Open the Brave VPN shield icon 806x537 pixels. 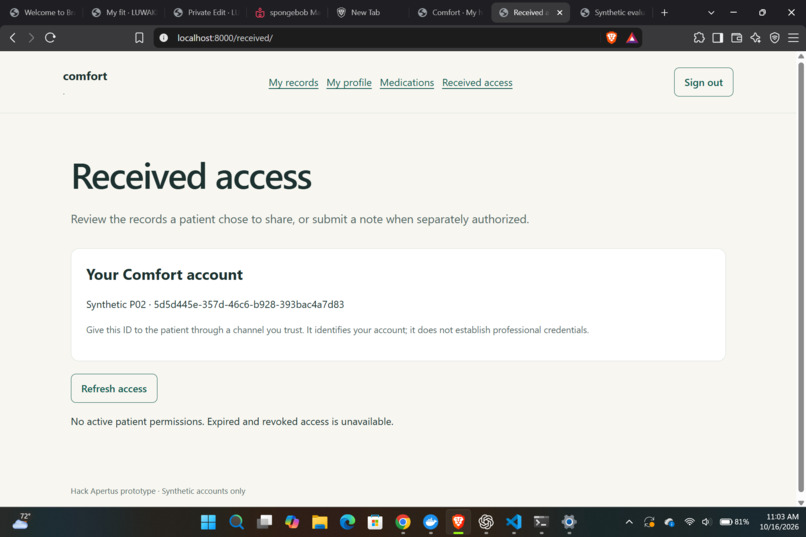coord(775,38)
